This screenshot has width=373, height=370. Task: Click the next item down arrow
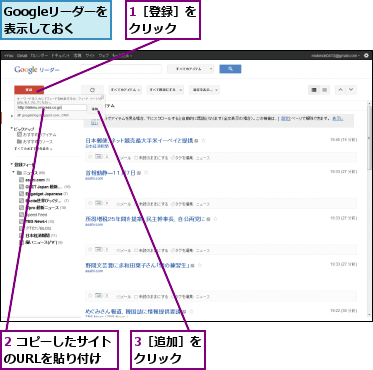pos(351,90)
